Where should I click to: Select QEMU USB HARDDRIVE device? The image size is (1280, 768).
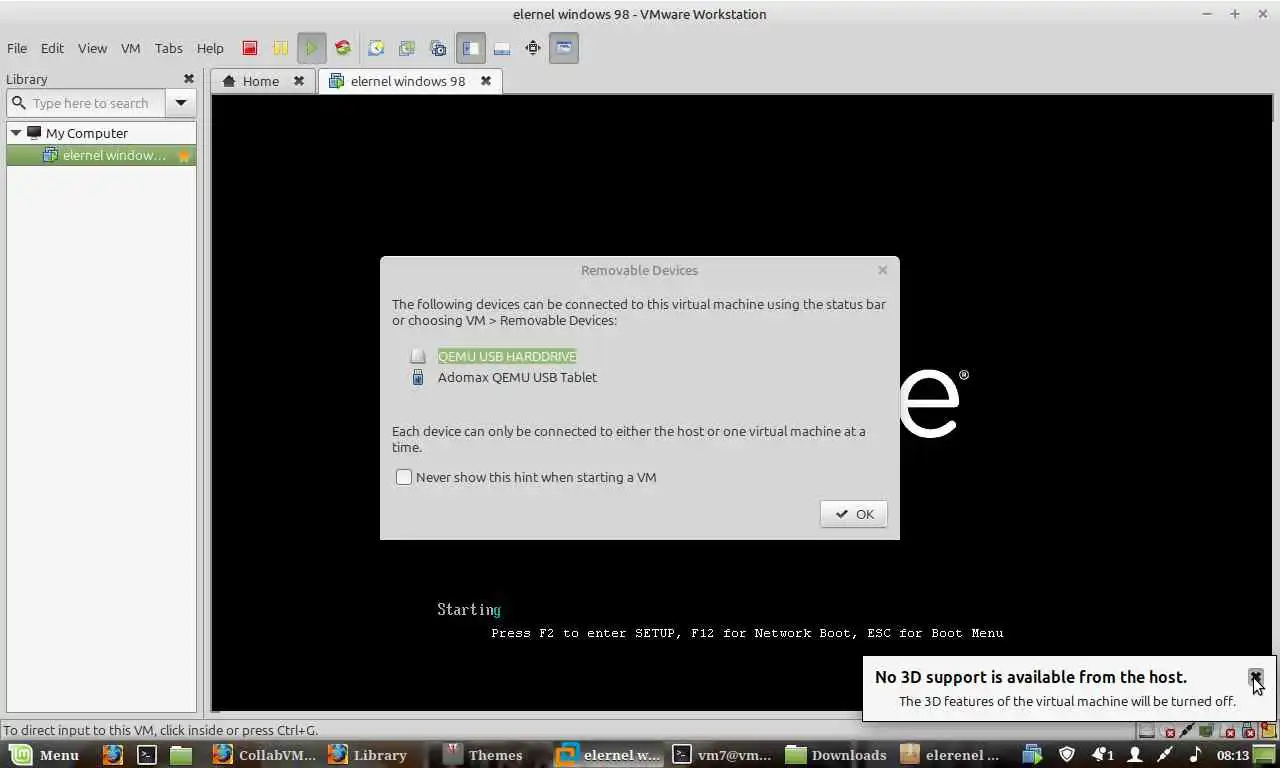(507, 356)
